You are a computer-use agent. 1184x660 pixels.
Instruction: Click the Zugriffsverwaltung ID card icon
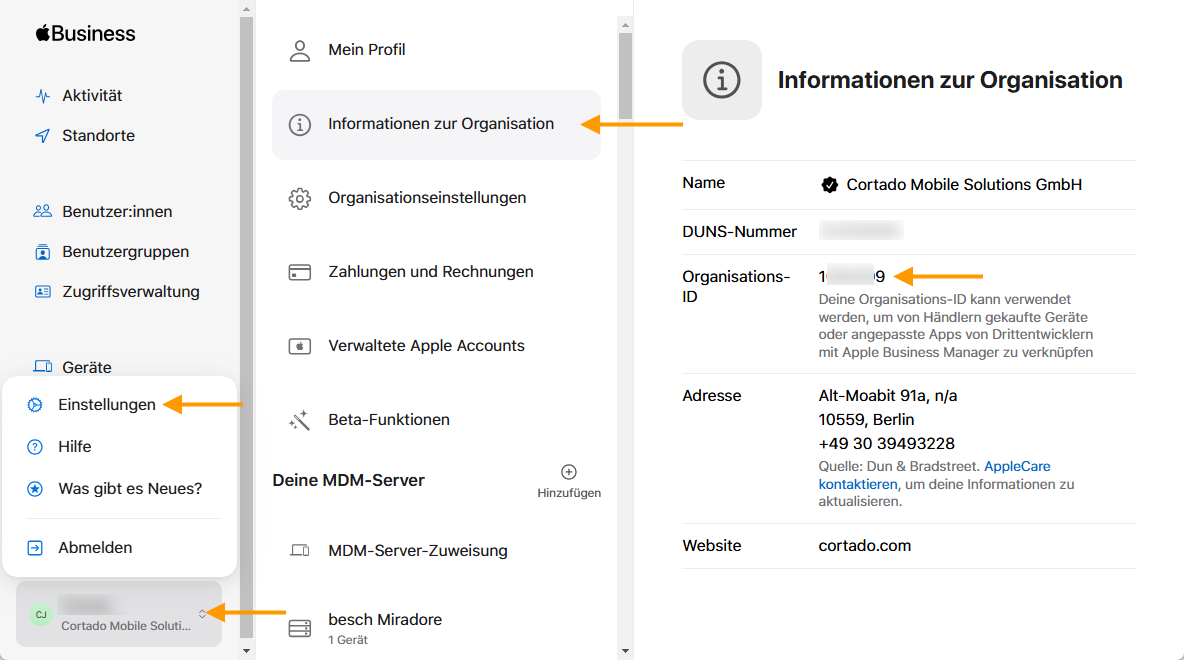[x=42, y=291]
